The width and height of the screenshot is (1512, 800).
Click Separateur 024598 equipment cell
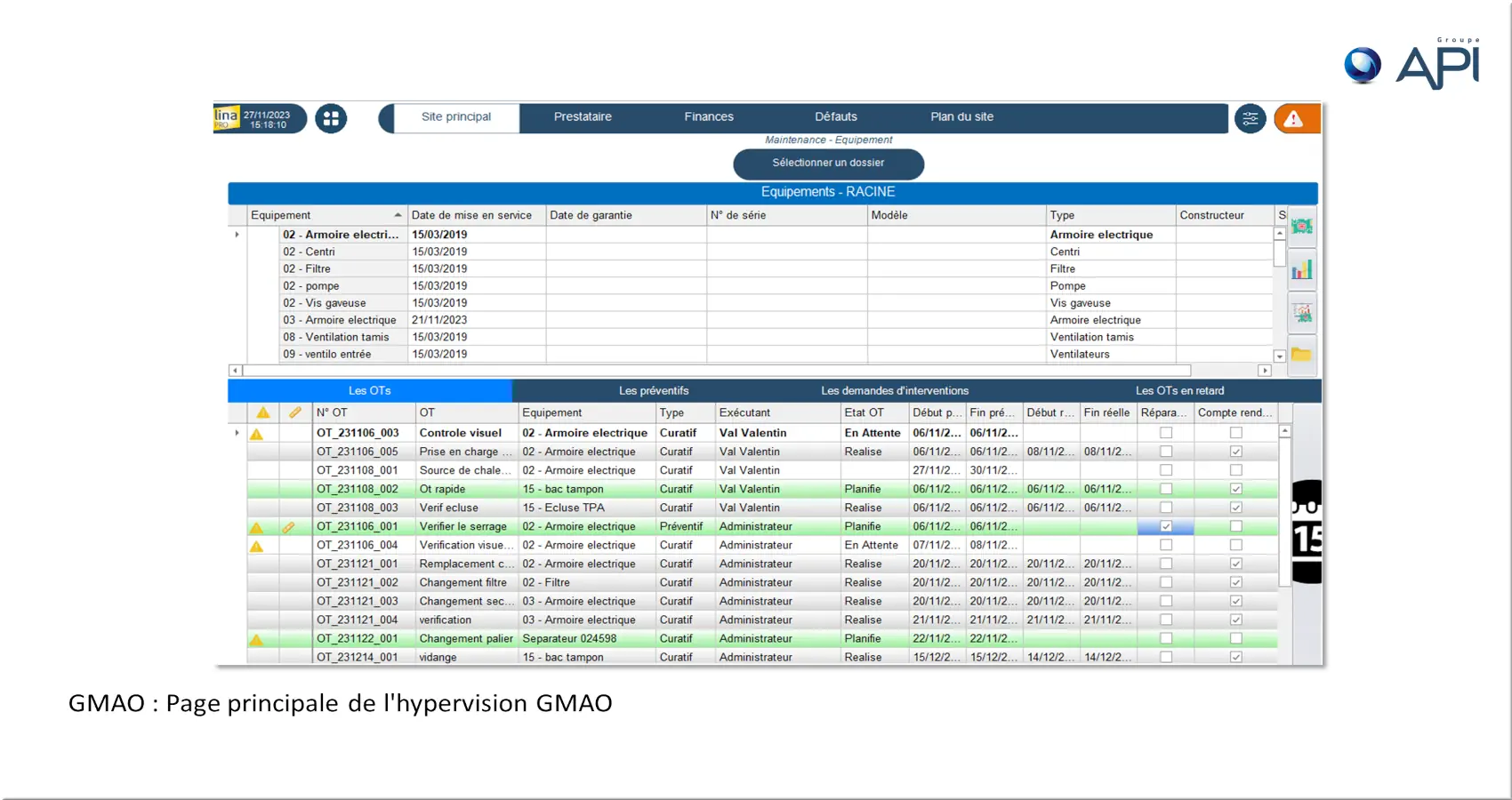click(587, 638)
